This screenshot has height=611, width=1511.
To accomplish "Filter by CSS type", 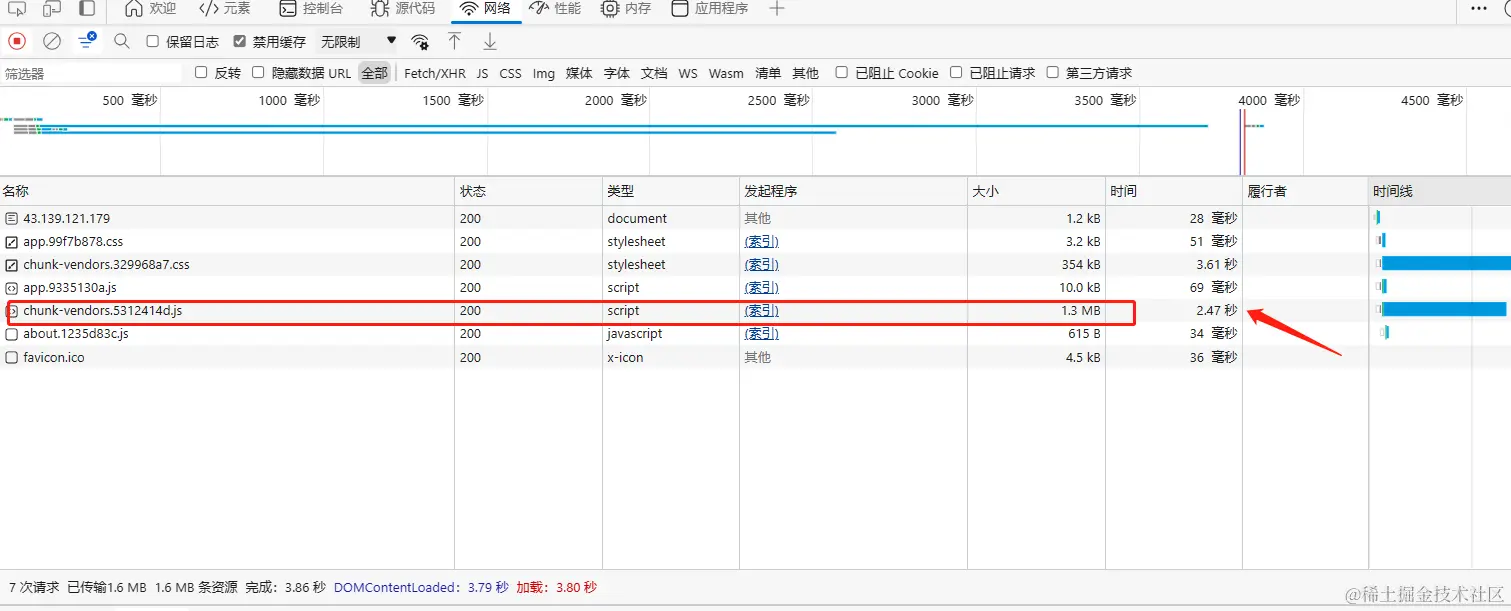I will click(x=511, y=73).
